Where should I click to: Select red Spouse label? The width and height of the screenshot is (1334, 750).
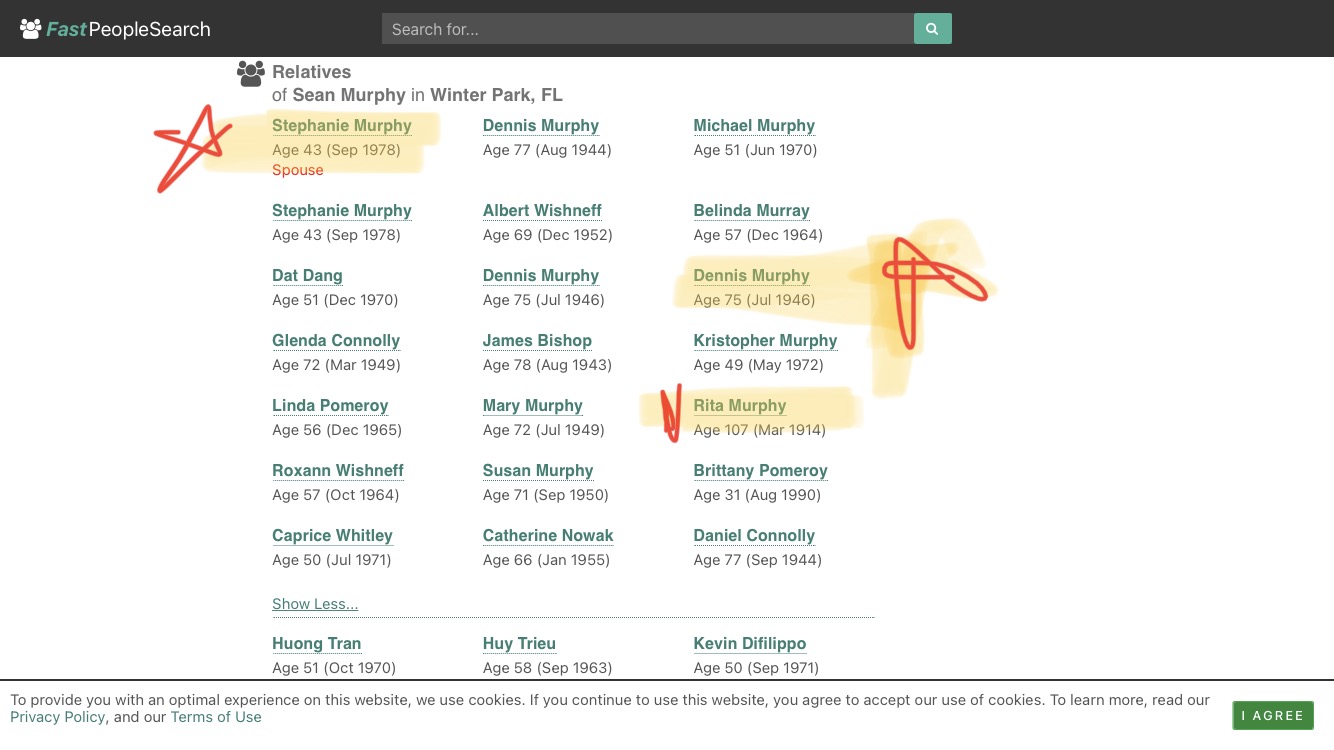298,170
